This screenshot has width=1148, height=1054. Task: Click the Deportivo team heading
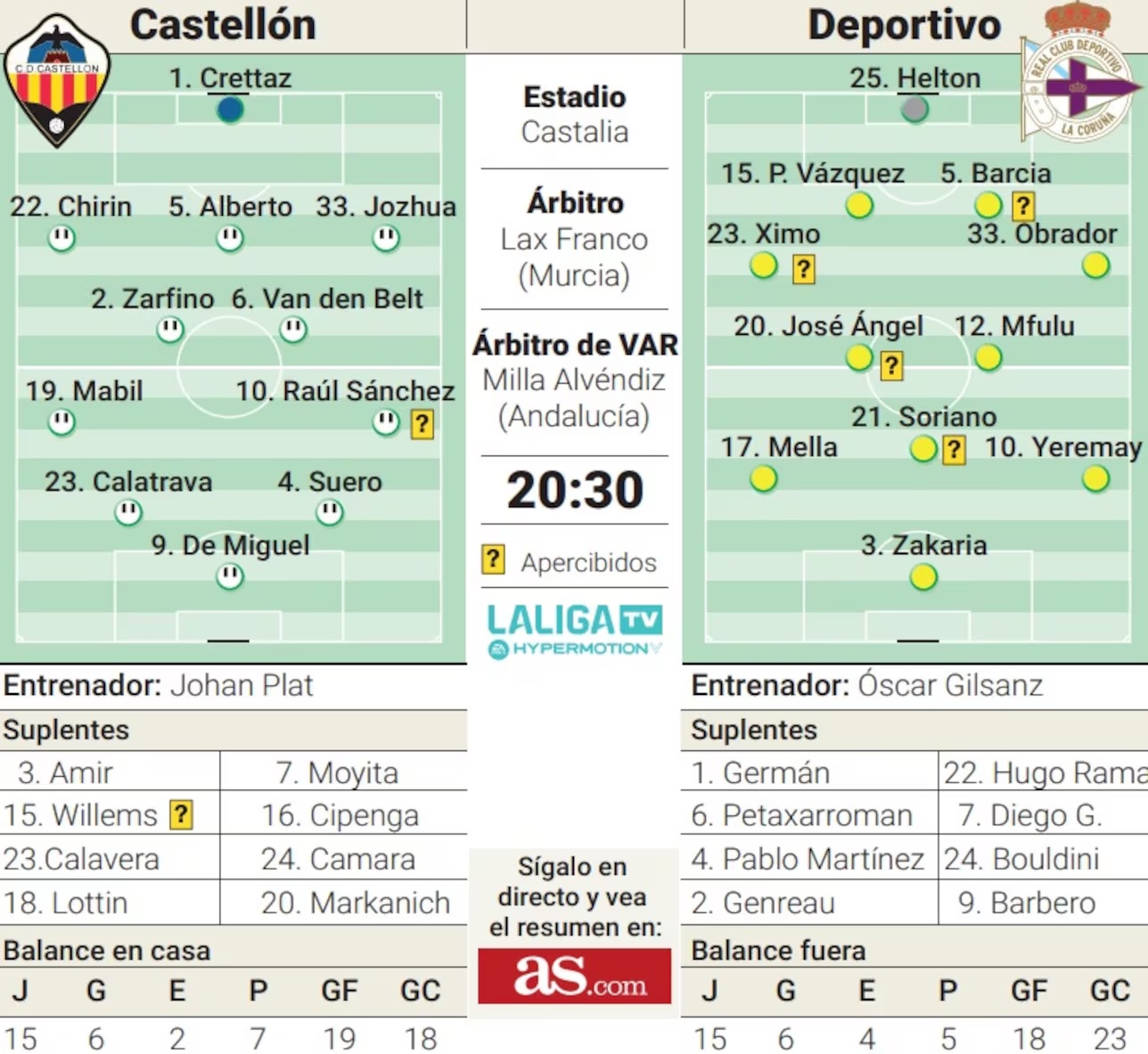tap(904, 25)
